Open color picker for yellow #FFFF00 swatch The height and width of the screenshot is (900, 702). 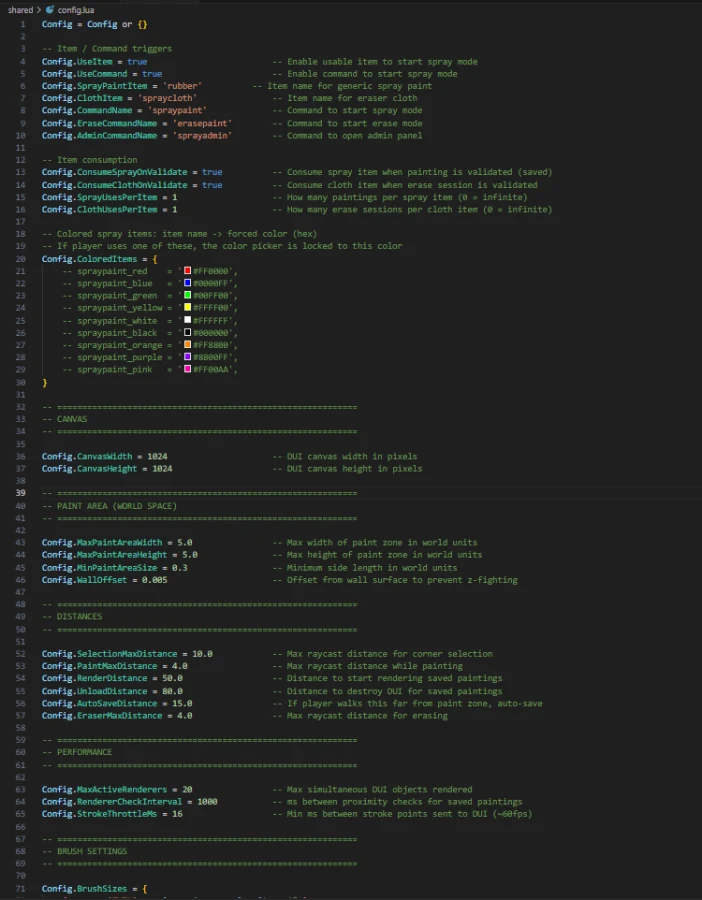(187, 308)
